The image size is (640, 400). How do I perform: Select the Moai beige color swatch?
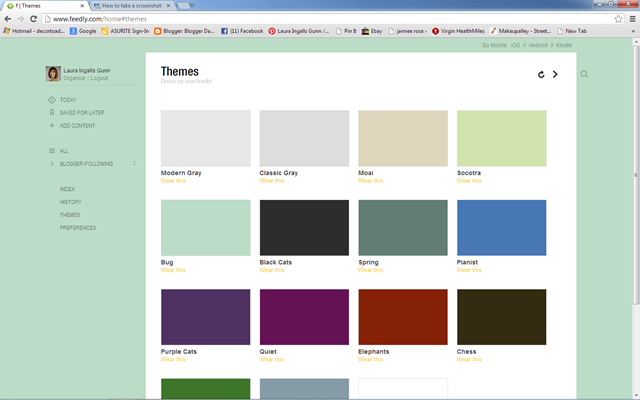(403, 138)
